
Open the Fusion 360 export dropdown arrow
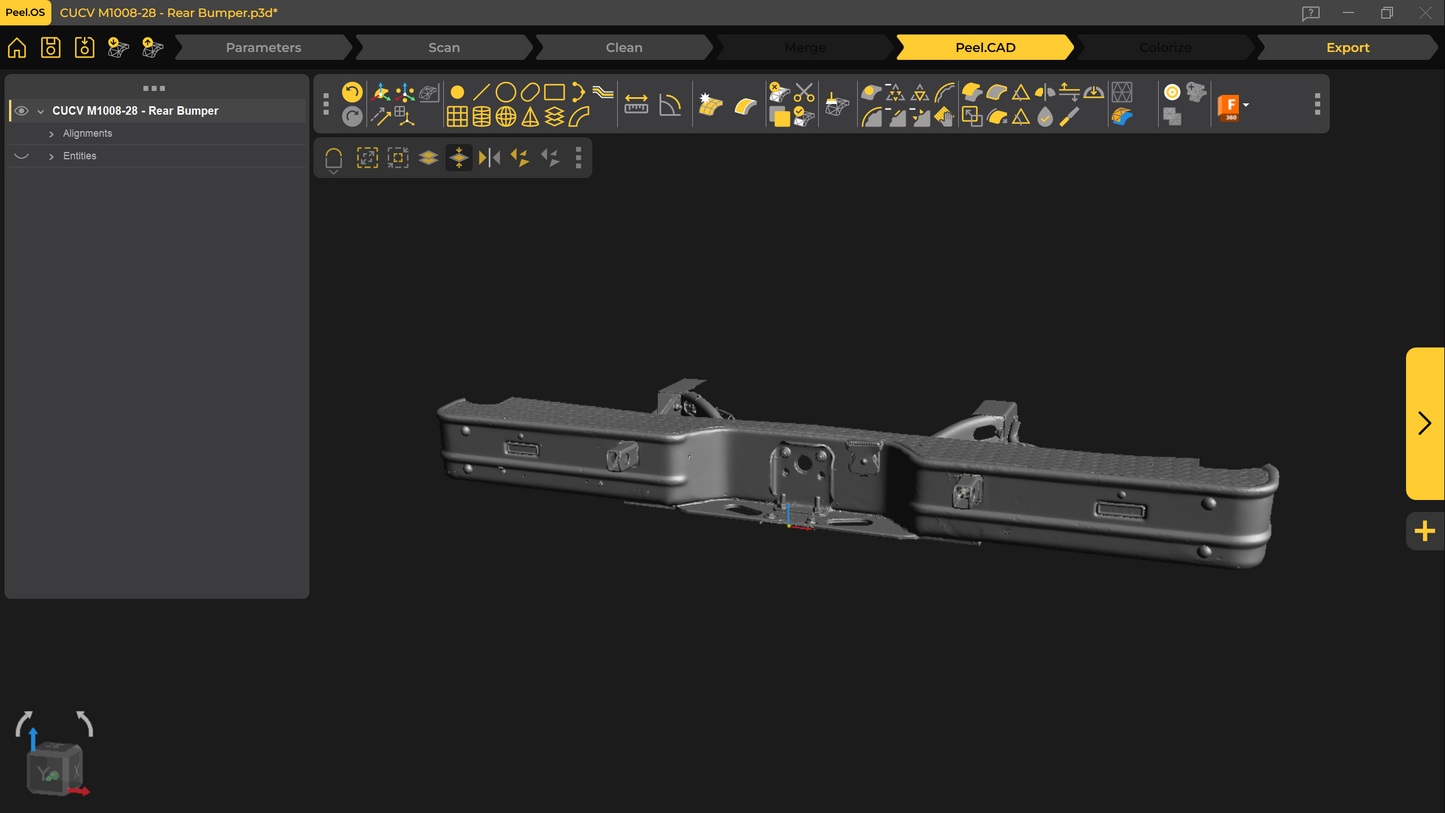tap(1246, 105)
